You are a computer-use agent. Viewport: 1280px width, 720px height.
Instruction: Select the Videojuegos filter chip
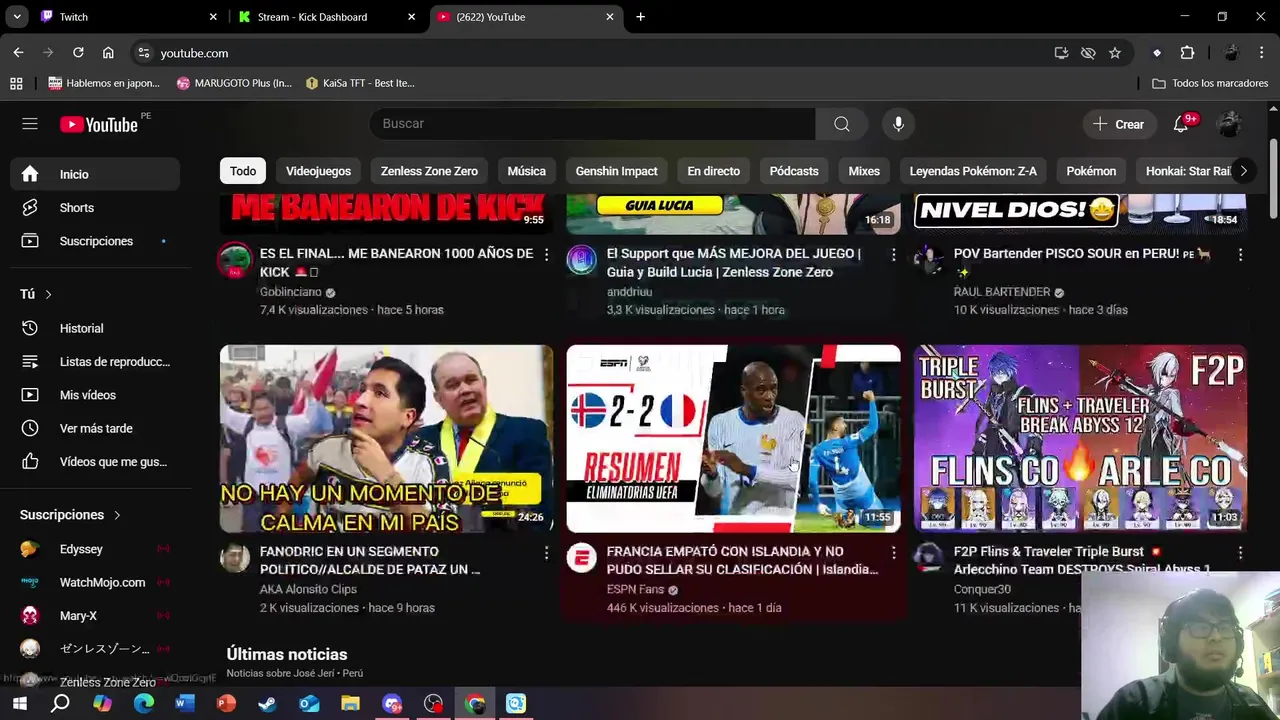click(x=318, y=171)
